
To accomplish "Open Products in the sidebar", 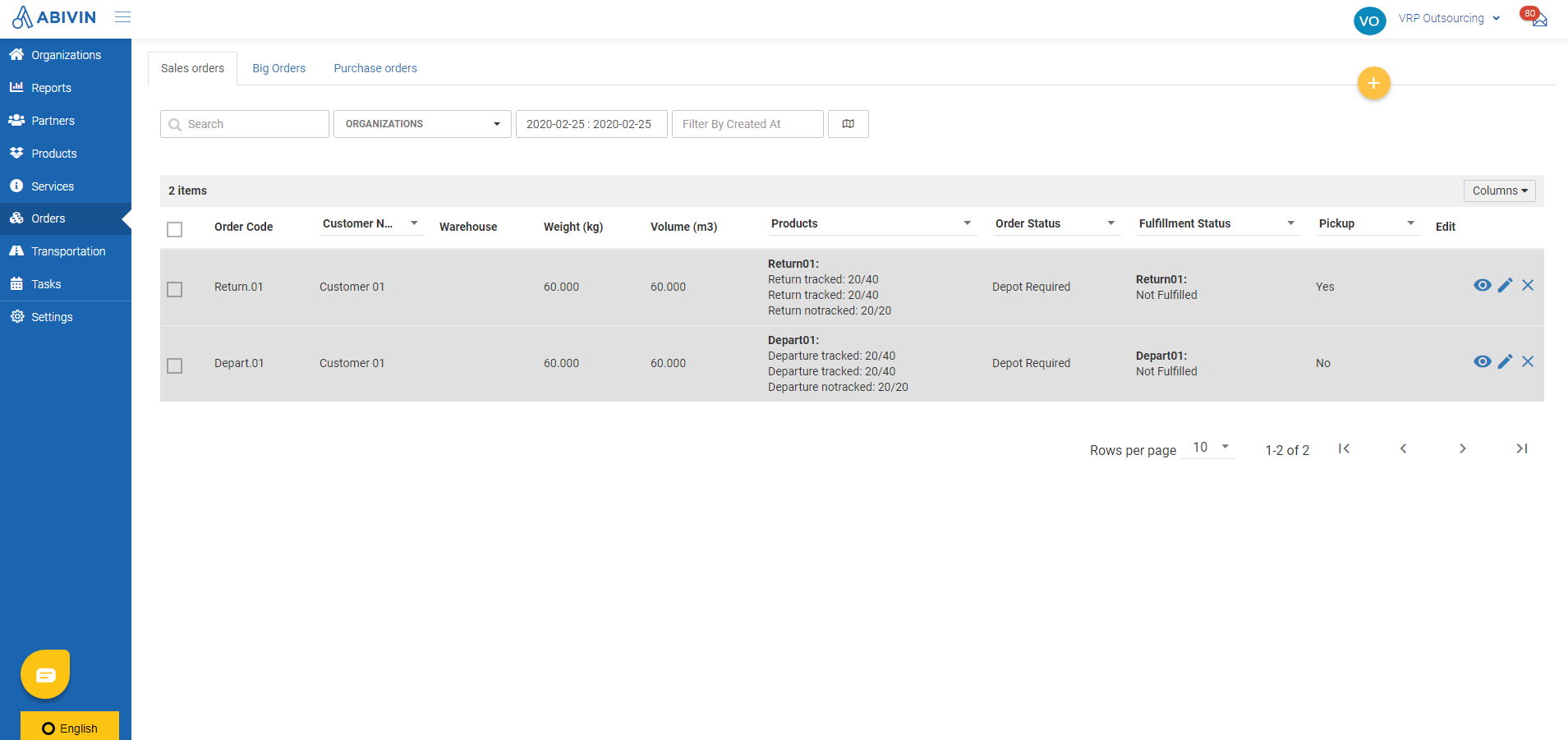I will (66, 154).
